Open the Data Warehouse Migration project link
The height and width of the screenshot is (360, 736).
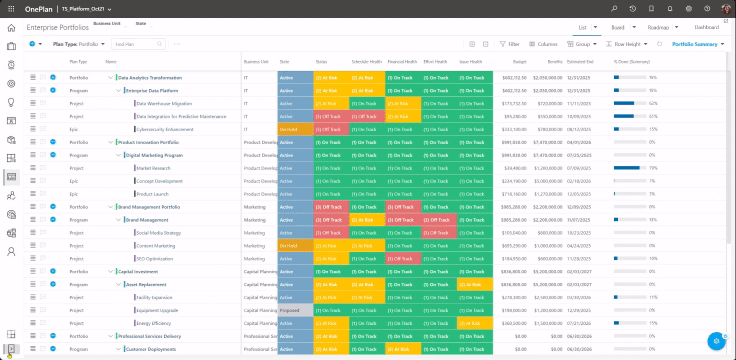click(164, 103)
